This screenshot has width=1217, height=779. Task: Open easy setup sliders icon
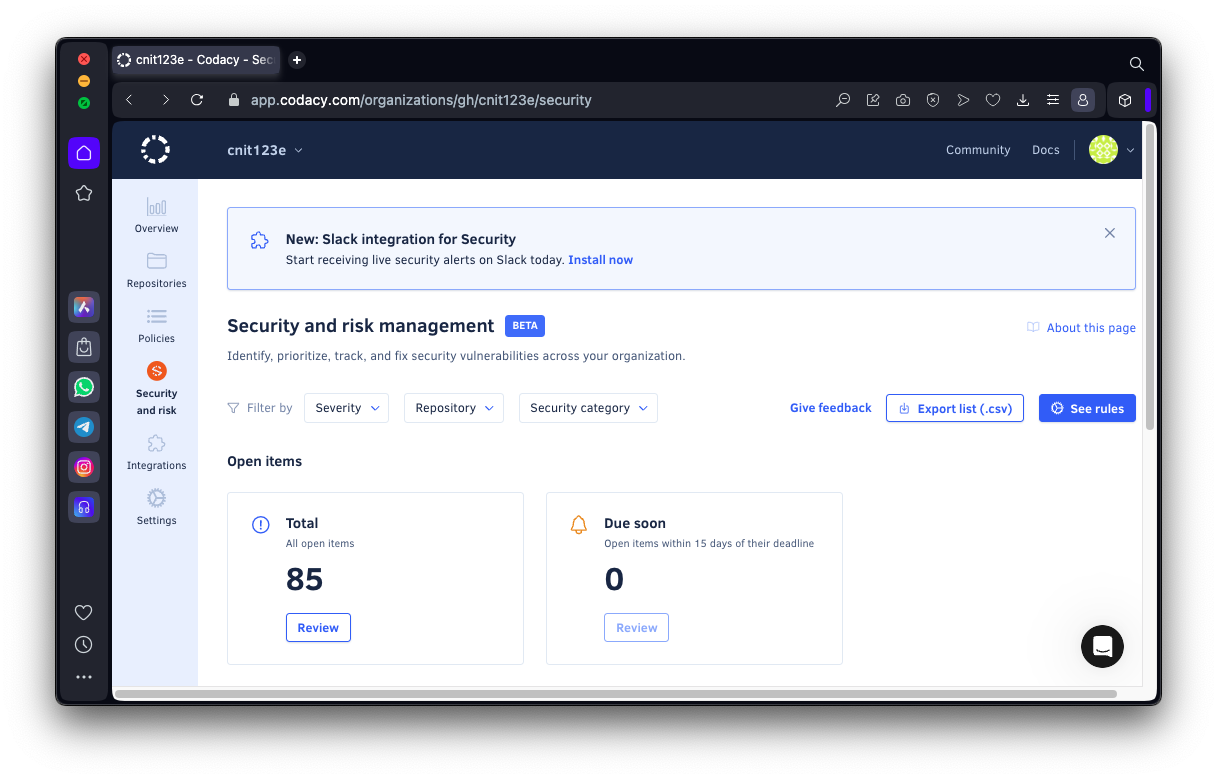click(x=1053, y=100)
